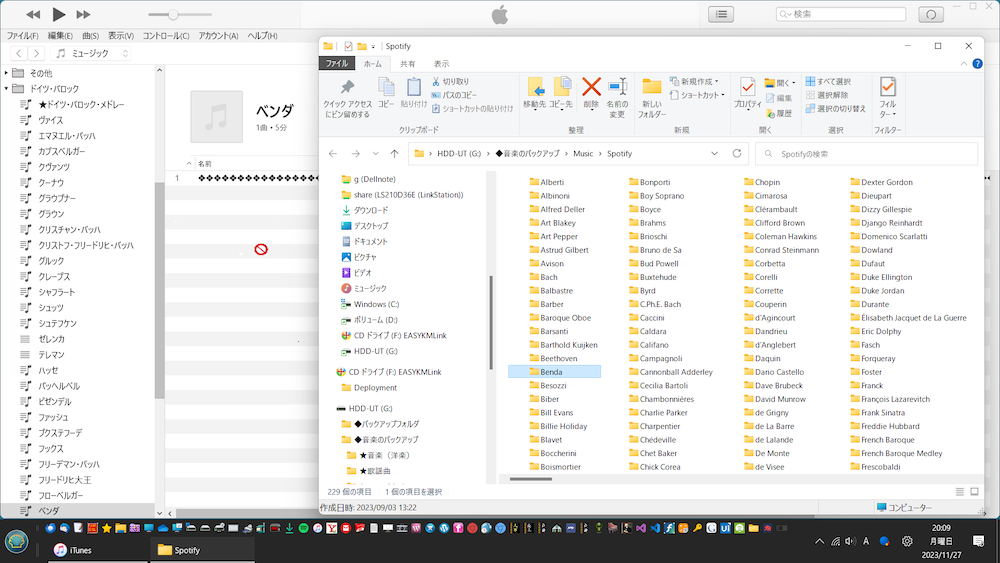Viewport: 1000px width, 563px height.
Task: Open the ミュージック media type dropdown
Action: [x=92, y=53]
